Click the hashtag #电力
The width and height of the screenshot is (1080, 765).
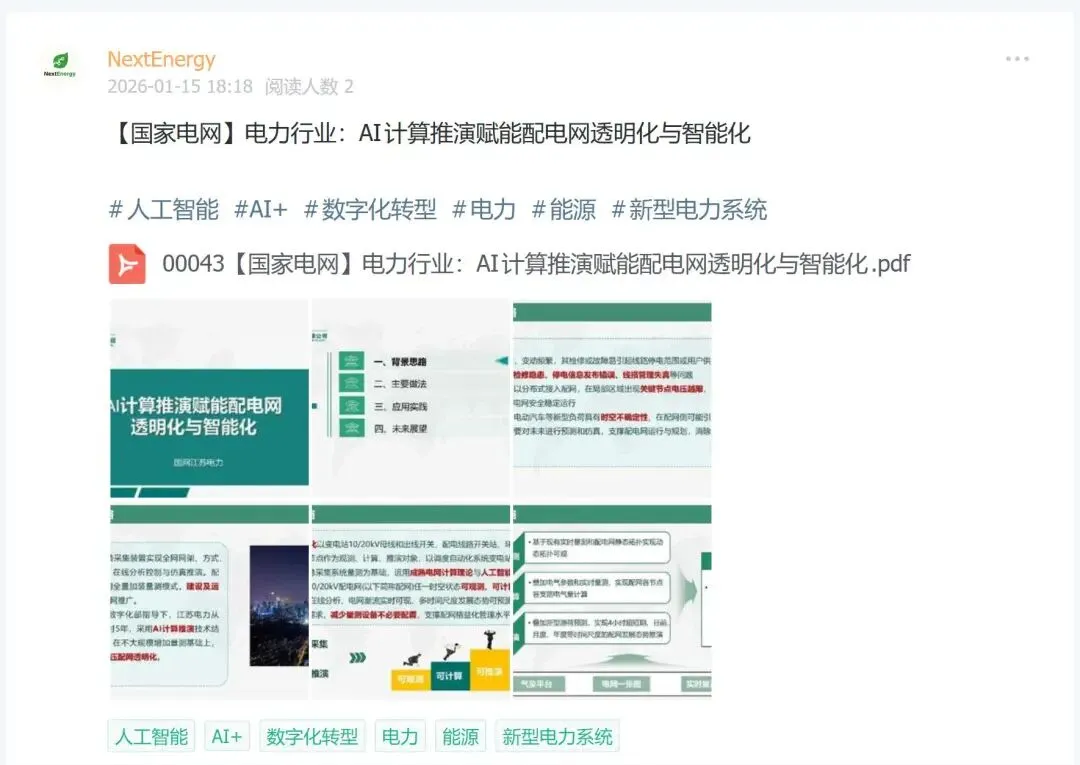click(484, 209)
